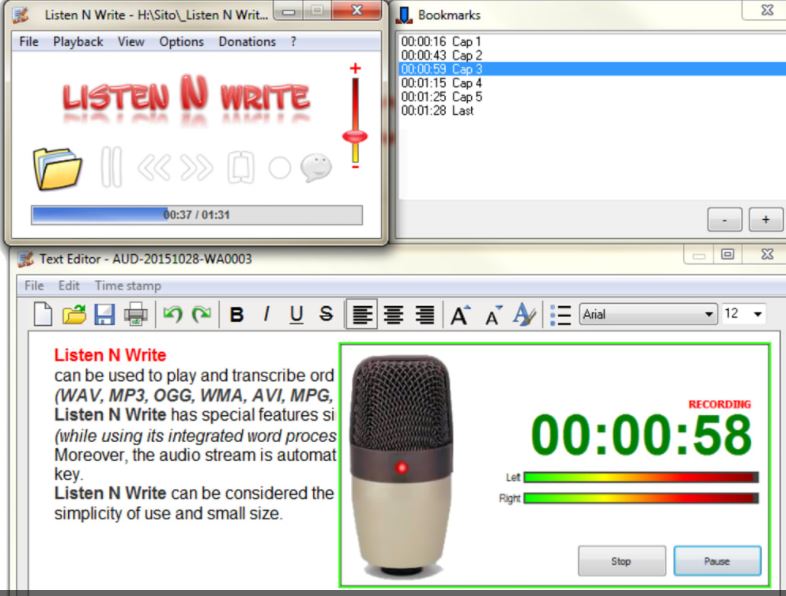Open the ? help menu

[293, 42]
